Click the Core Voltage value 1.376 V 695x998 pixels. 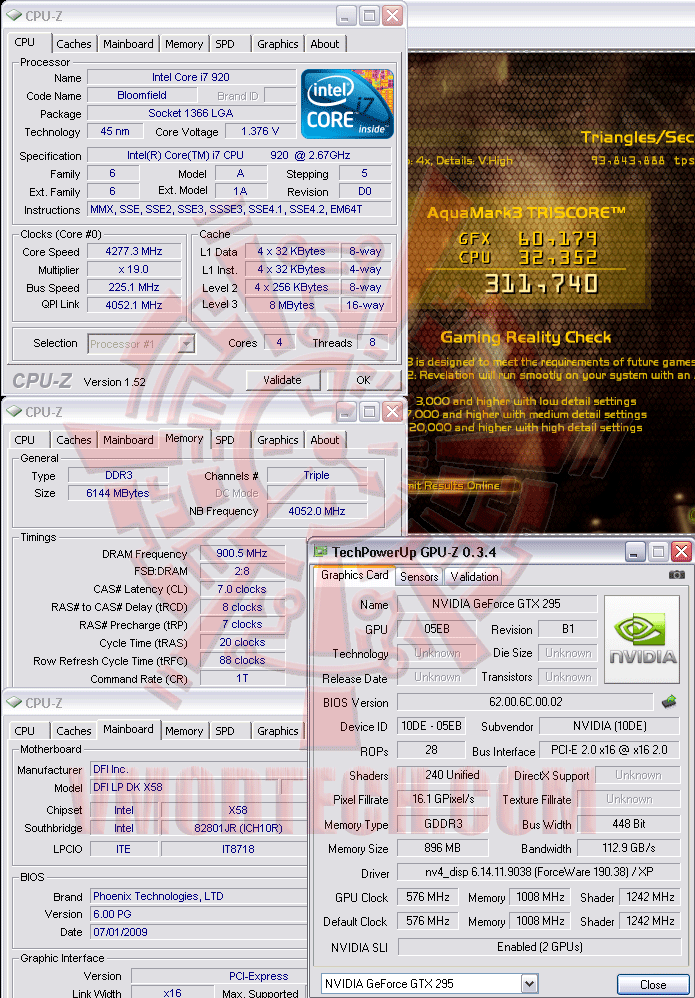pos(260,131)
